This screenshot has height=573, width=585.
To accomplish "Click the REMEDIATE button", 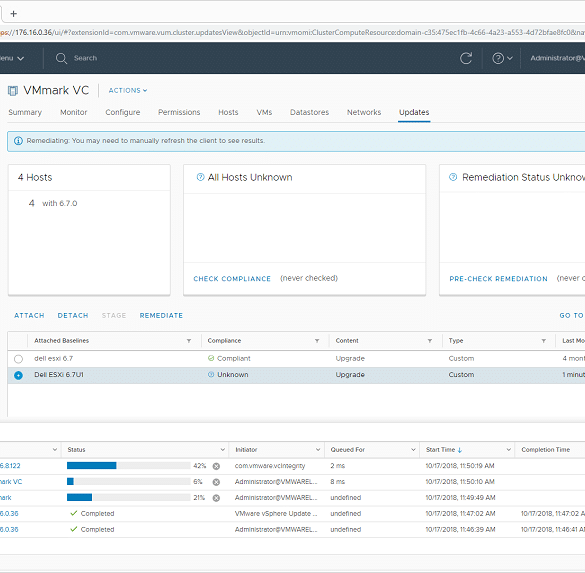I will (x=161, y=316).
